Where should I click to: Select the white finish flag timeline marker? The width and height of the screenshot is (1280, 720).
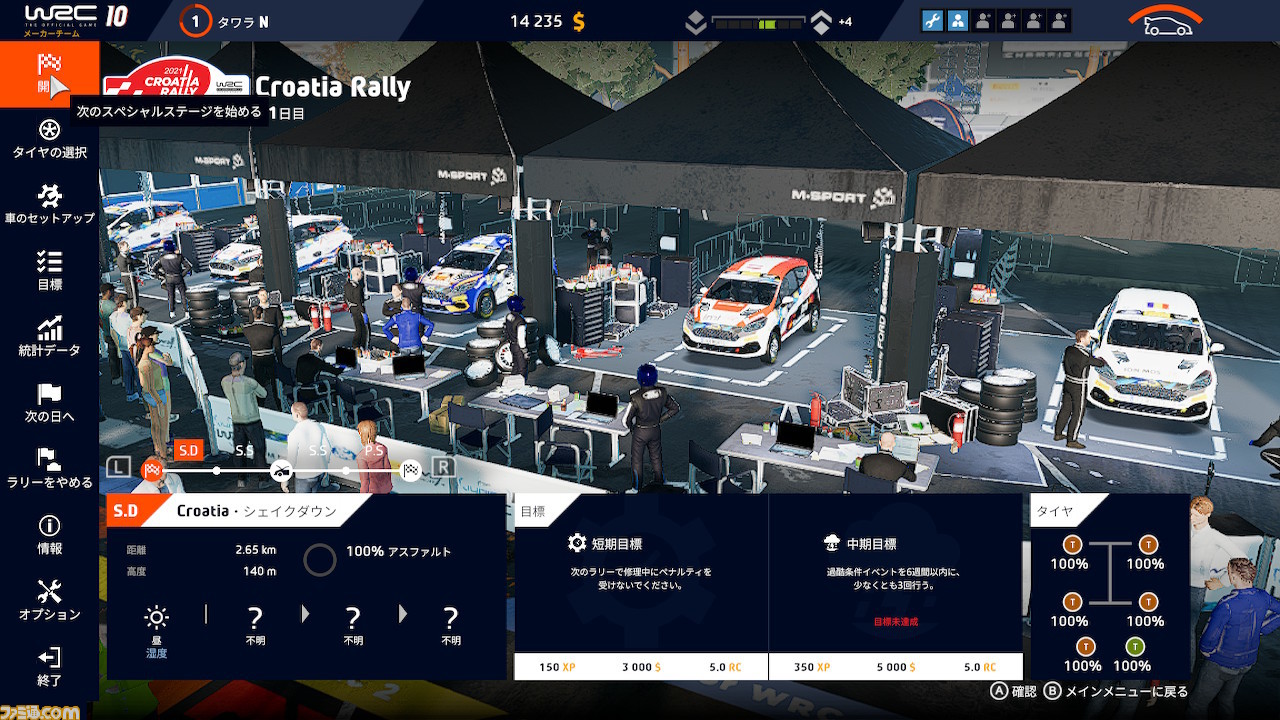pyautogui.click(x=410, y=470)
